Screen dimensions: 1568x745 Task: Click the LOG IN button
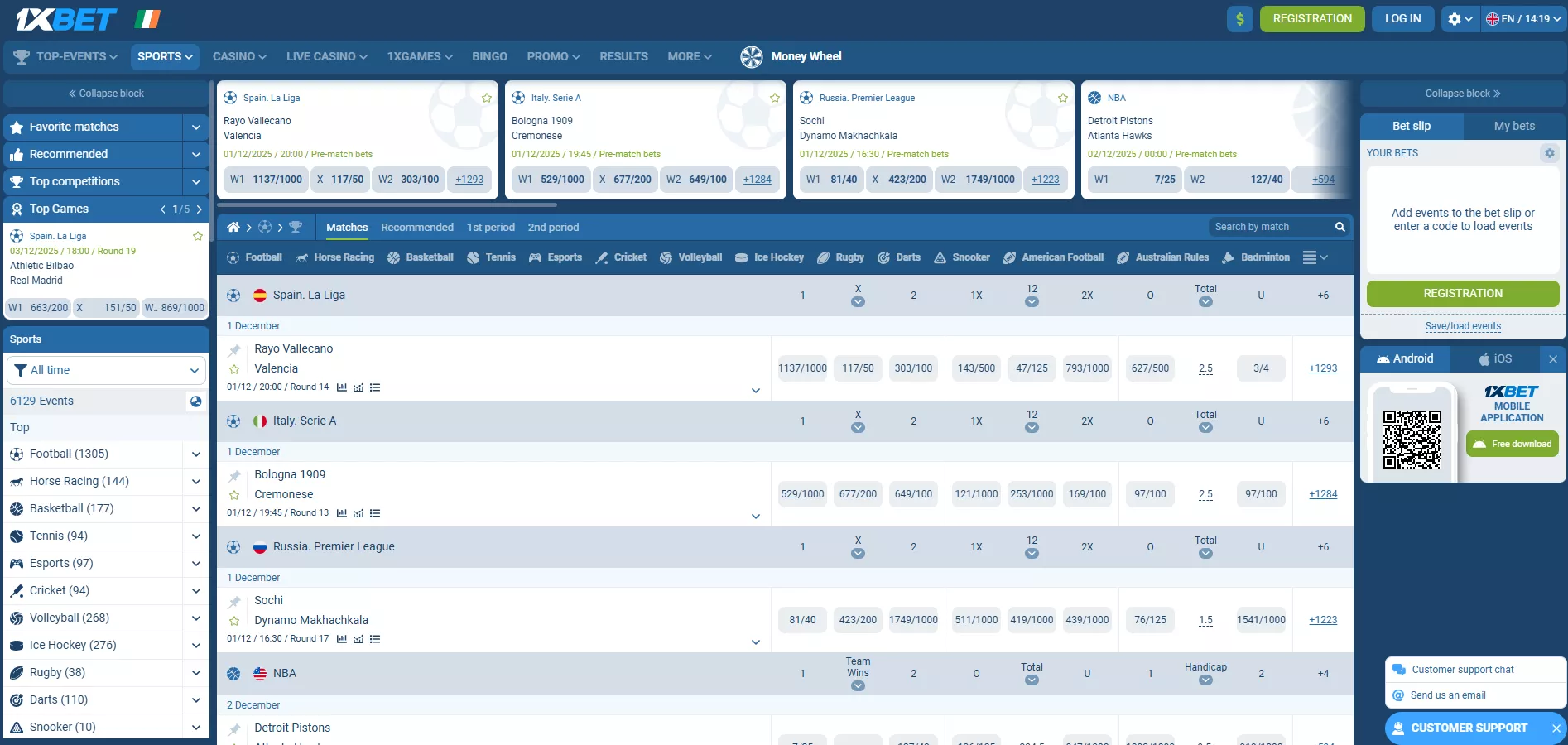click(1402, 19)
